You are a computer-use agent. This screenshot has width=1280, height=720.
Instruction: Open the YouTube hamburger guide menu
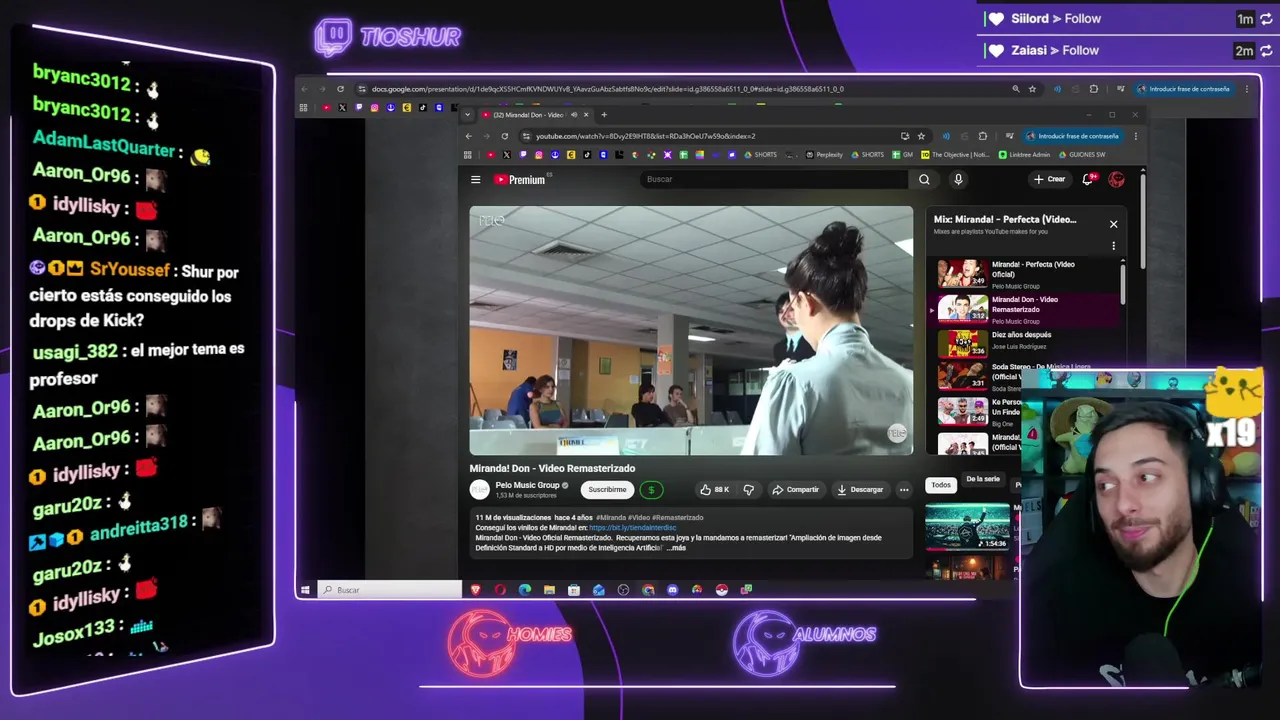(476, 180)
